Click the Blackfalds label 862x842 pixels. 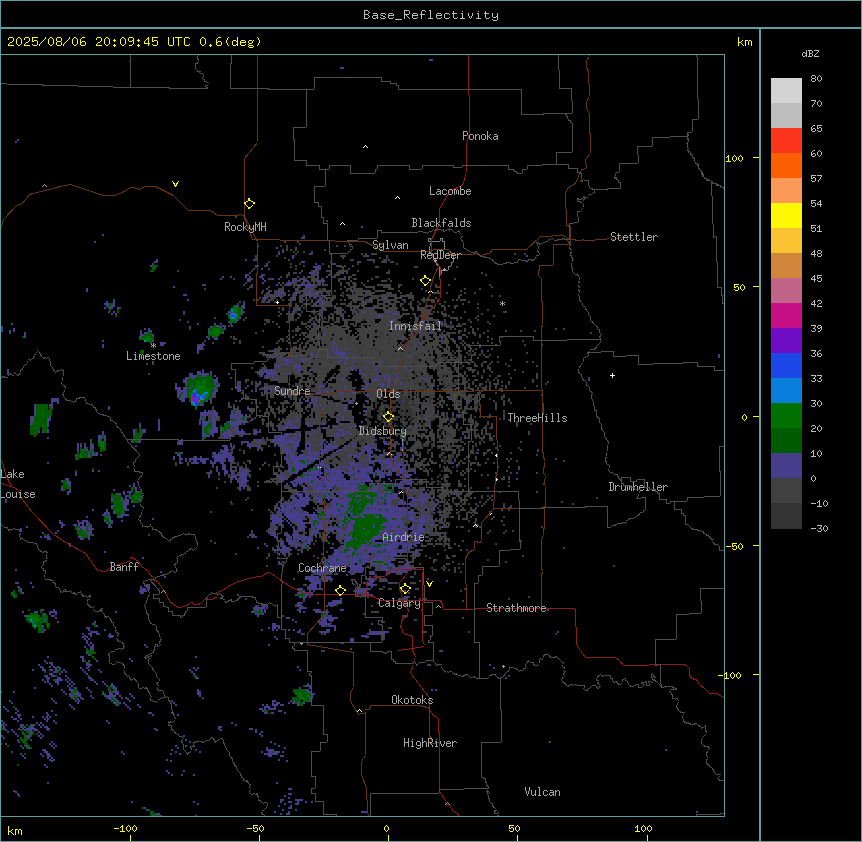[441, 223]
